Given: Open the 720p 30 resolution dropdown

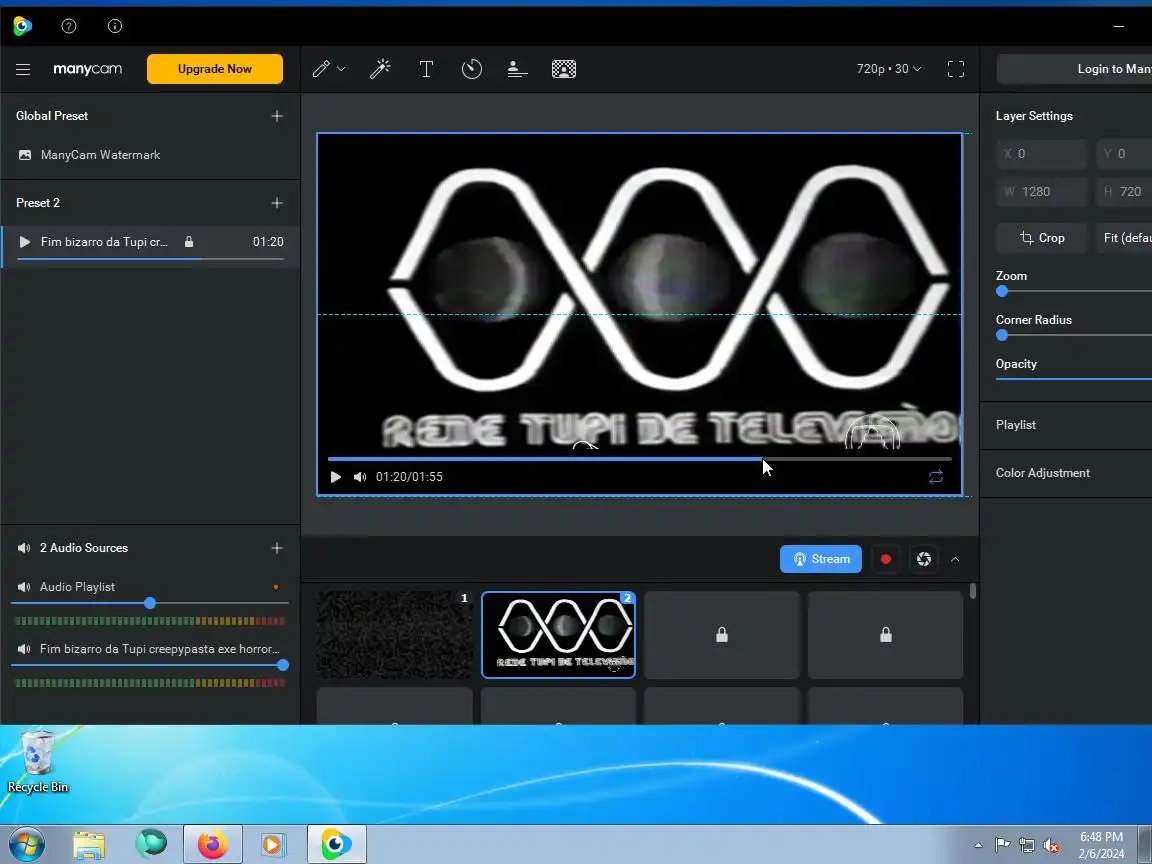Looking at the screenshot, I should 888,69.
